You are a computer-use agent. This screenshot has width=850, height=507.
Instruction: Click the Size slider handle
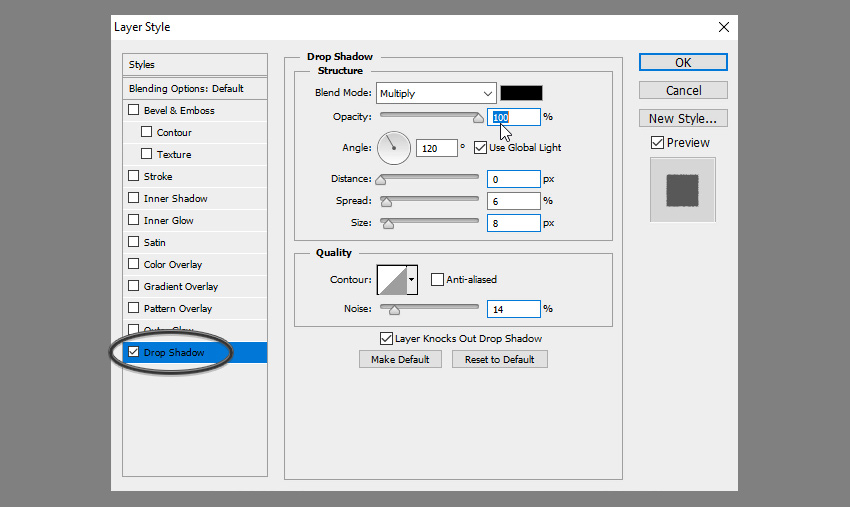coord(388,224)
